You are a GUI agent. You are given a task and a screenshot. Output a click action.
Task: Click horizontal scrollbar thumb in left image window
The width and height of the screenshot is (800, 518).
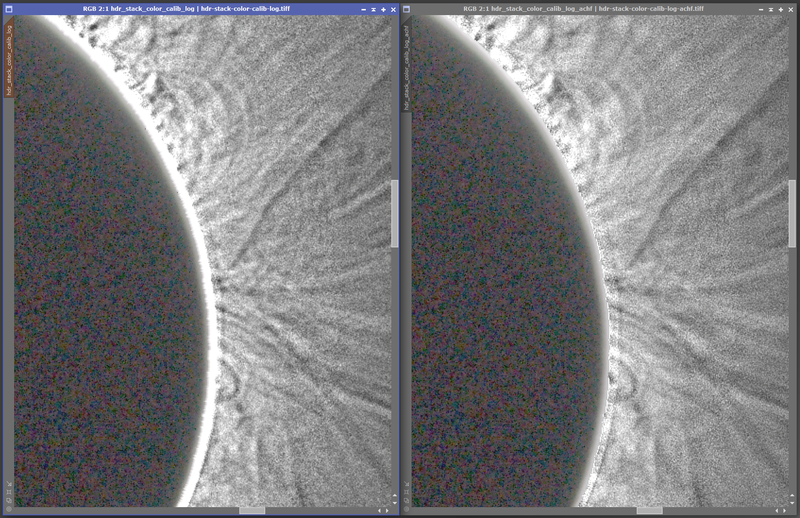click(252, 510)
